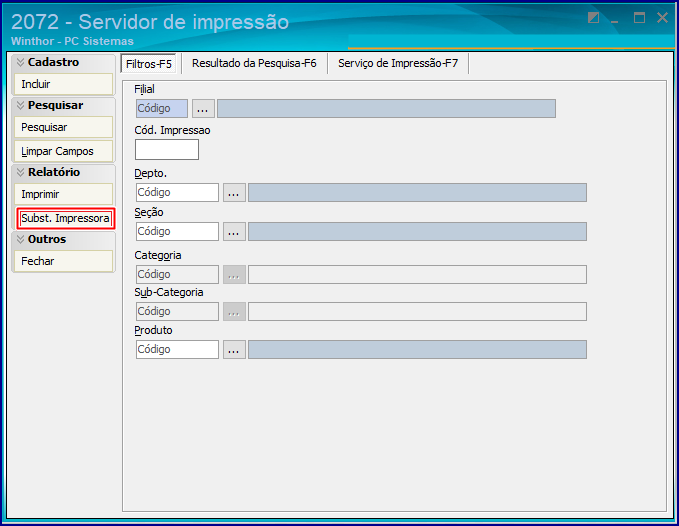Open Filial lookup ellipsis button
679x526 pixels.
[x=203, y=108]
